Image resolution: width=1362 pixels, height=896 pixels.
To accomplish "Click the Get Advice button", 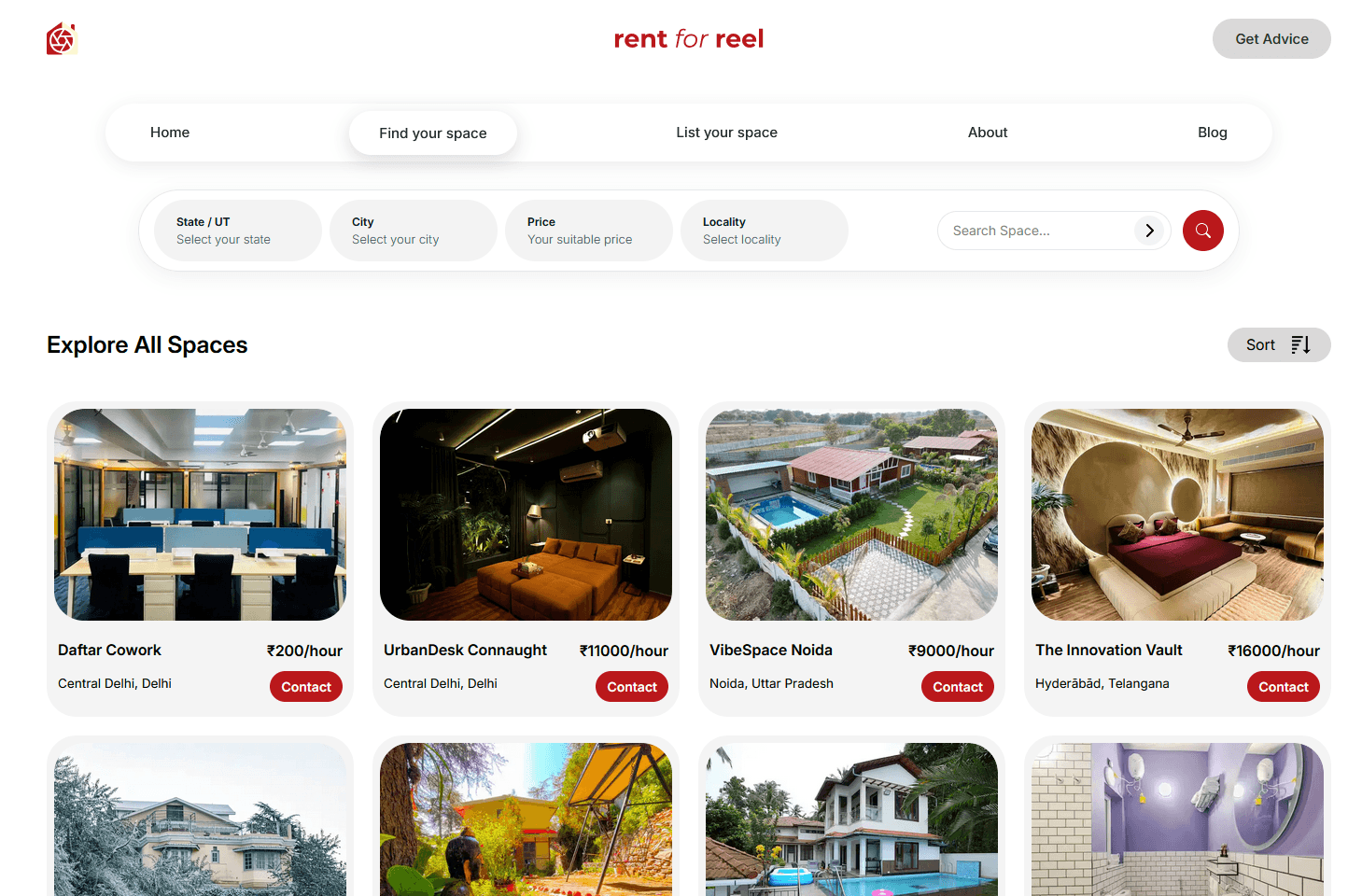I will pyautogui.click(x=1271, y=38).
